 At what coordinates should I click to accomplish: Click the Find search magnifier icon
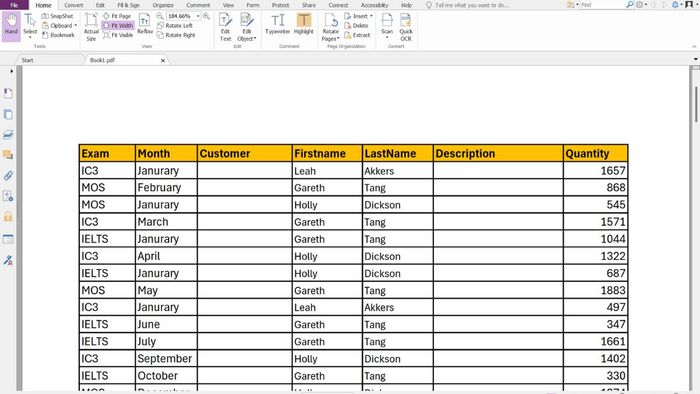tap(629, 5)
